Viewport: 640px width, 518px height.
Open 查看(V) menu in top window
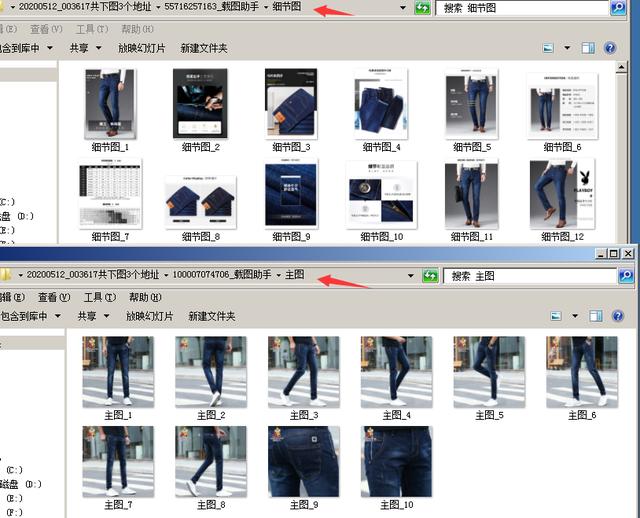[x=46, y=29]
